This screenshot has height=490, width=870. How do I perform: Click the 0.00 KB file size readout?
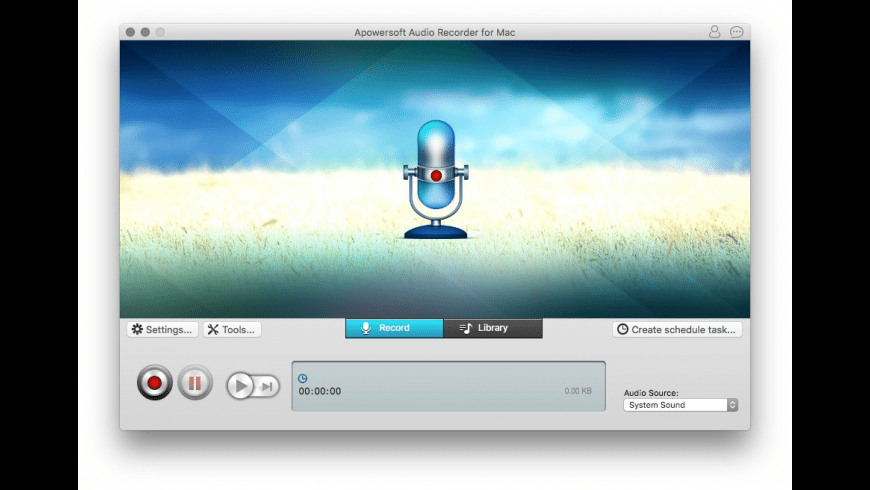[x=578, y=391]
